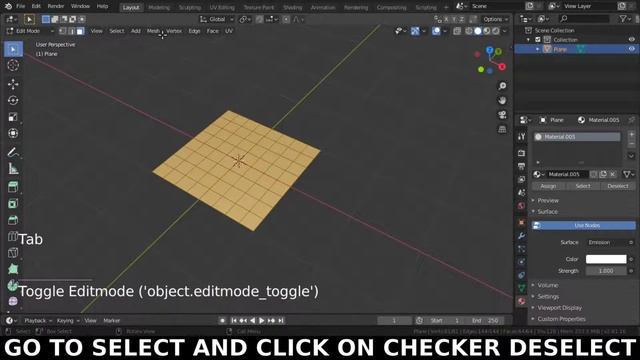Open the Face menu
Image resolution: width=640 pixels, height=360 pixels.
tap(212, 31)
